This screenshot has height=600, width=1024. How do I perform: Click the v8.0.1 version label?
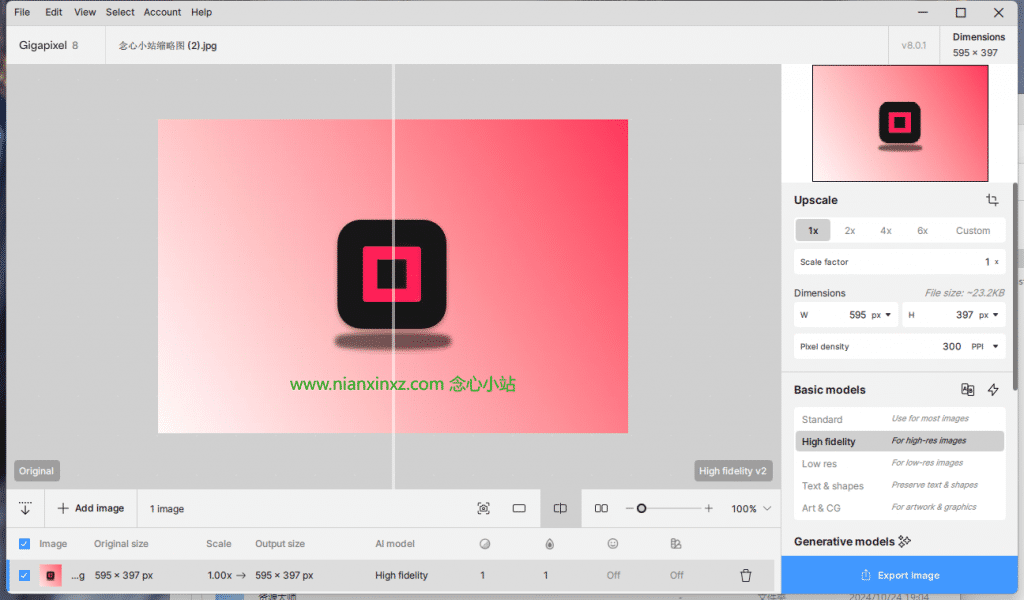(x=914, y=46)
